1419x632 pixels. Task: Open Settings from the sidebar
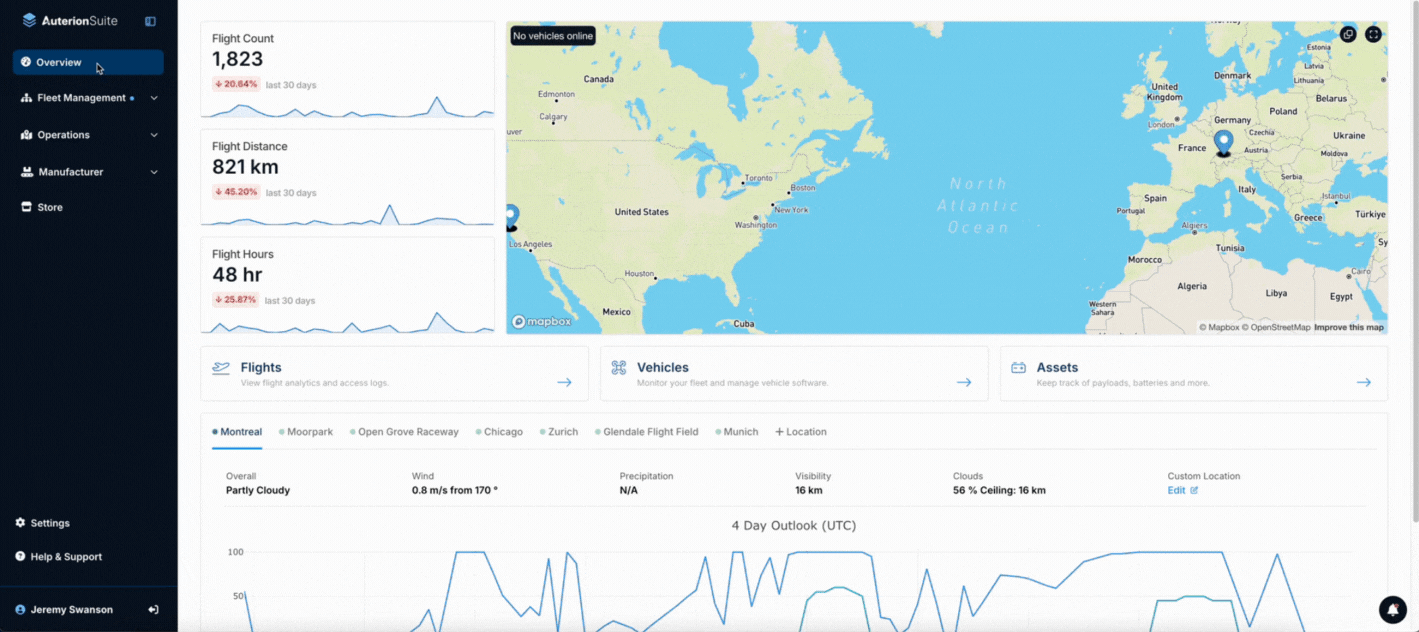click(x=50, y=523)
